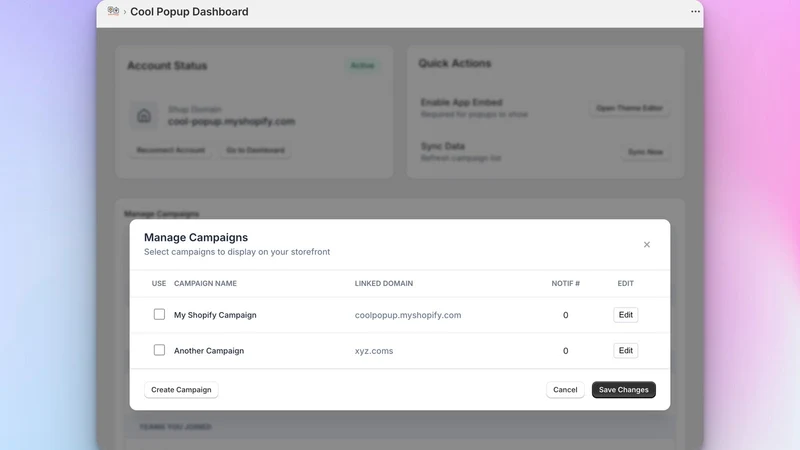Click the 'Select campaigns to display' subtitle
This screenshot has height=450, width=800.
point(237,252)
